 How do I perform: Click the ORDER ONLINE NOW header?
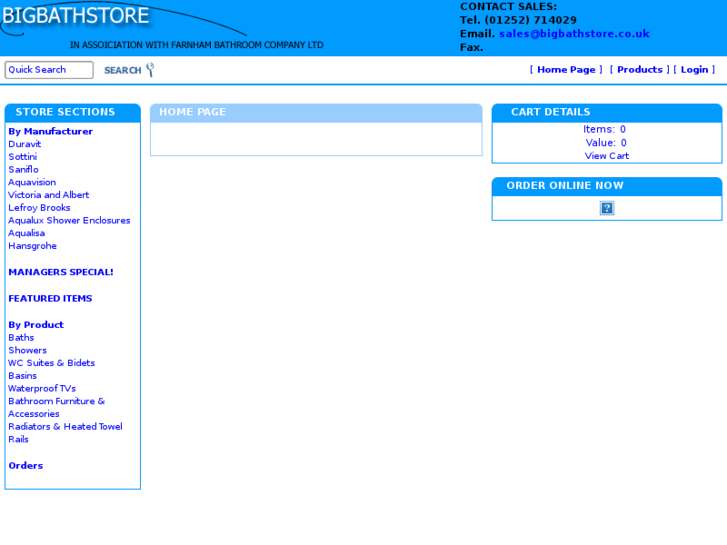click(x=607, y=186)
